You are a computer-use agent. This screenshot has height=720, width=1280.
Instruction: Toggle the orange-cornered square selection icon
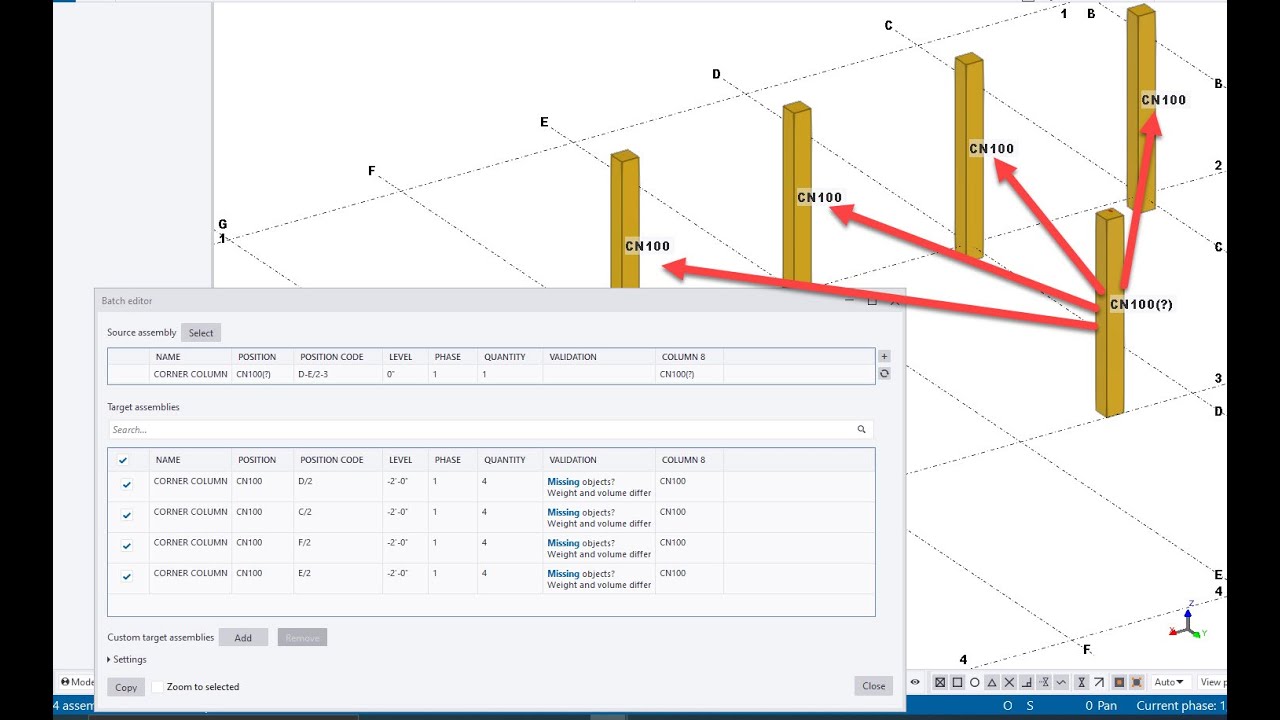coord(1137,682)
